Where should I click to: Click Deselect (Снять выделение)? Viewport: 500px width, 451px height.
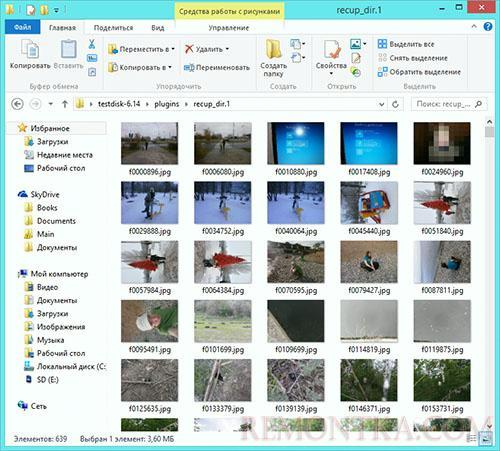pyautogui.click(x=413, y=58)
